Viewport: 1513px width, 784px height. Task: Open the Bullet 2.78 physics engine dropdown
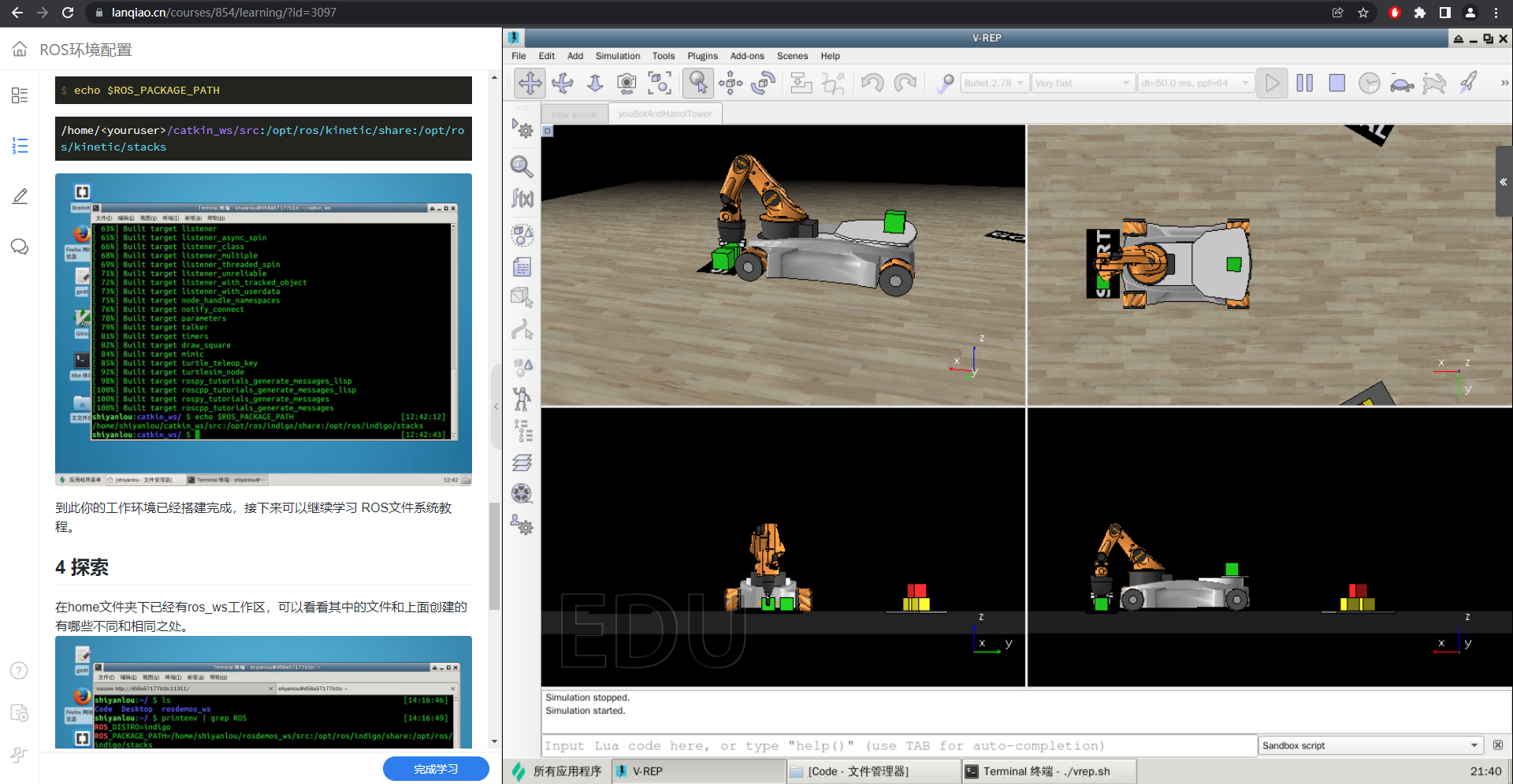click(x=995, y=83)
